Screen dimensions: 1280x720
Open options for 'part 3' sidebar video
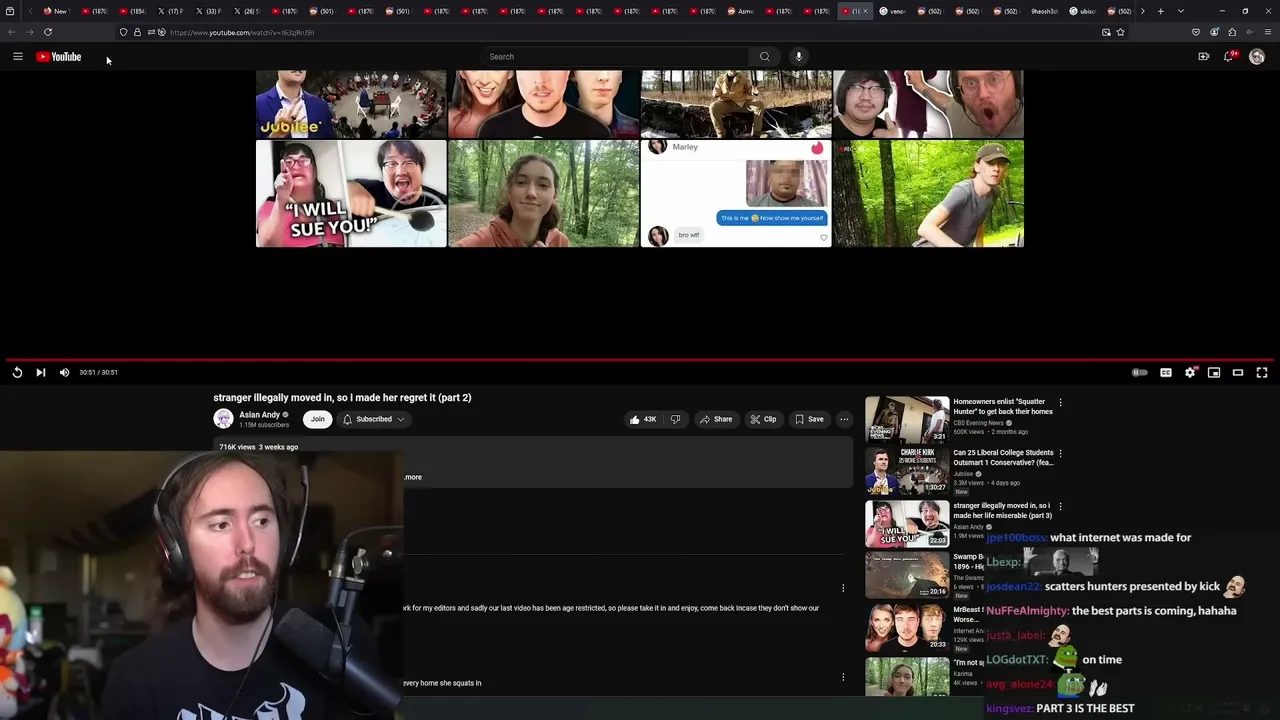[1060, 506]
